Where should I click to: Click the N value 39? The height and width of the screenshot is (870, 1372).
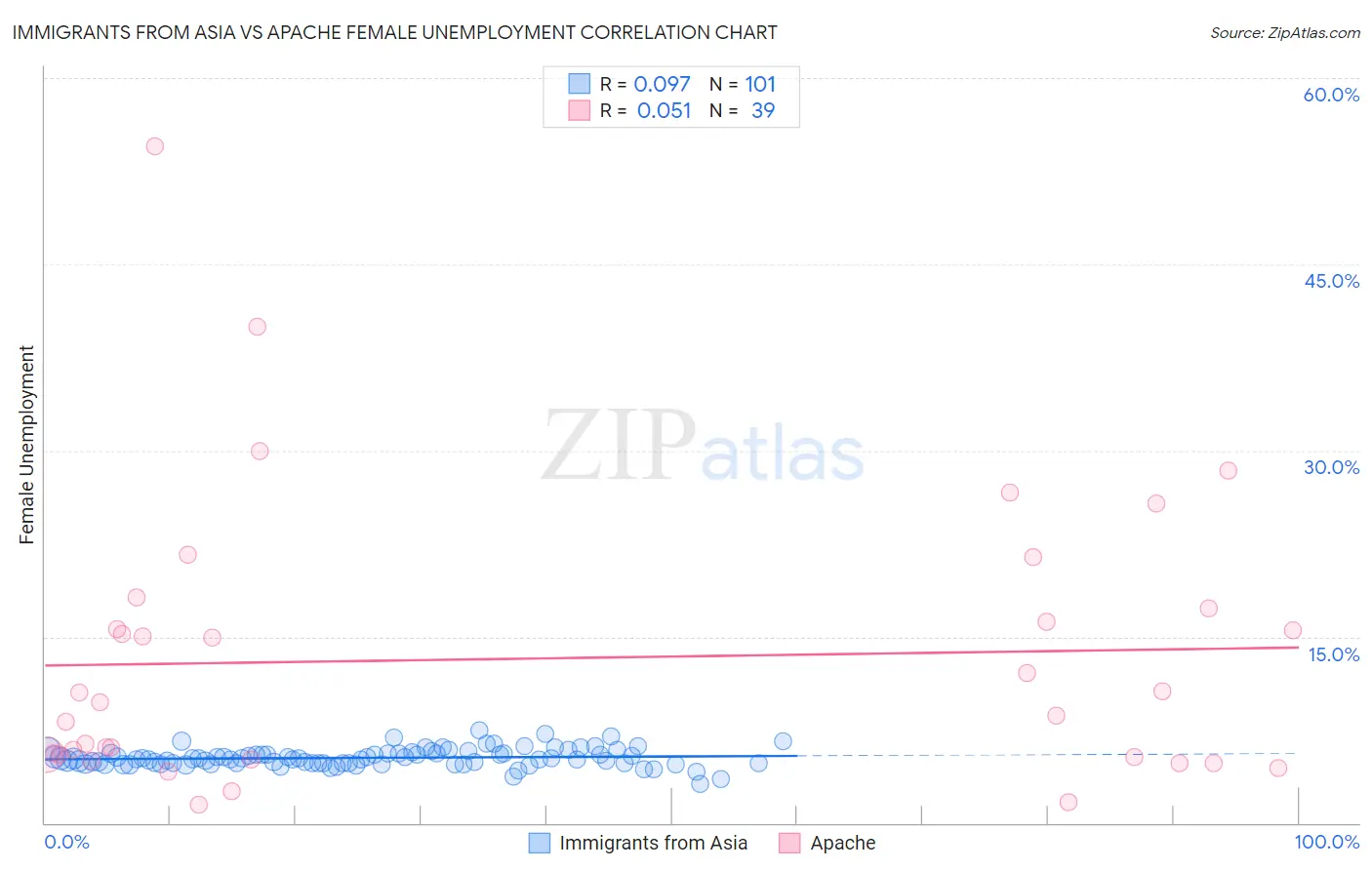763,110
